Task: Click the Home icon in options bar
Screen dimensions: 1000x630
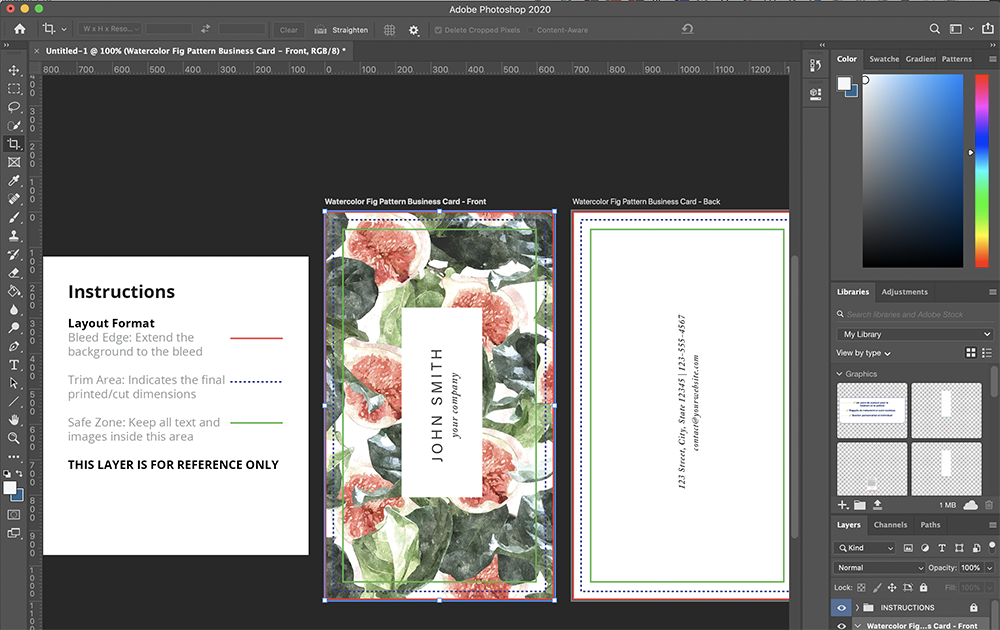Action: [x=19, y=30]
